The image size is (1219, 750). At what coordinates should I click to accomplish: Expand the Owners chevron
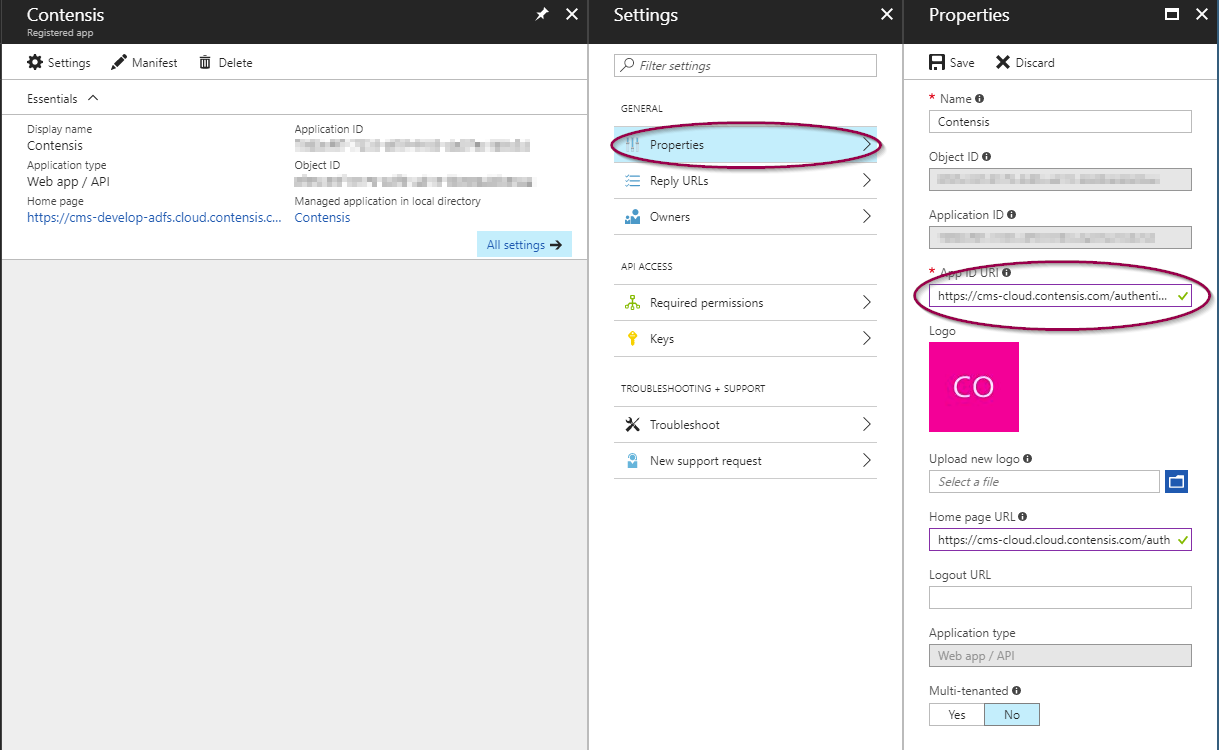[x=866, y=217]
